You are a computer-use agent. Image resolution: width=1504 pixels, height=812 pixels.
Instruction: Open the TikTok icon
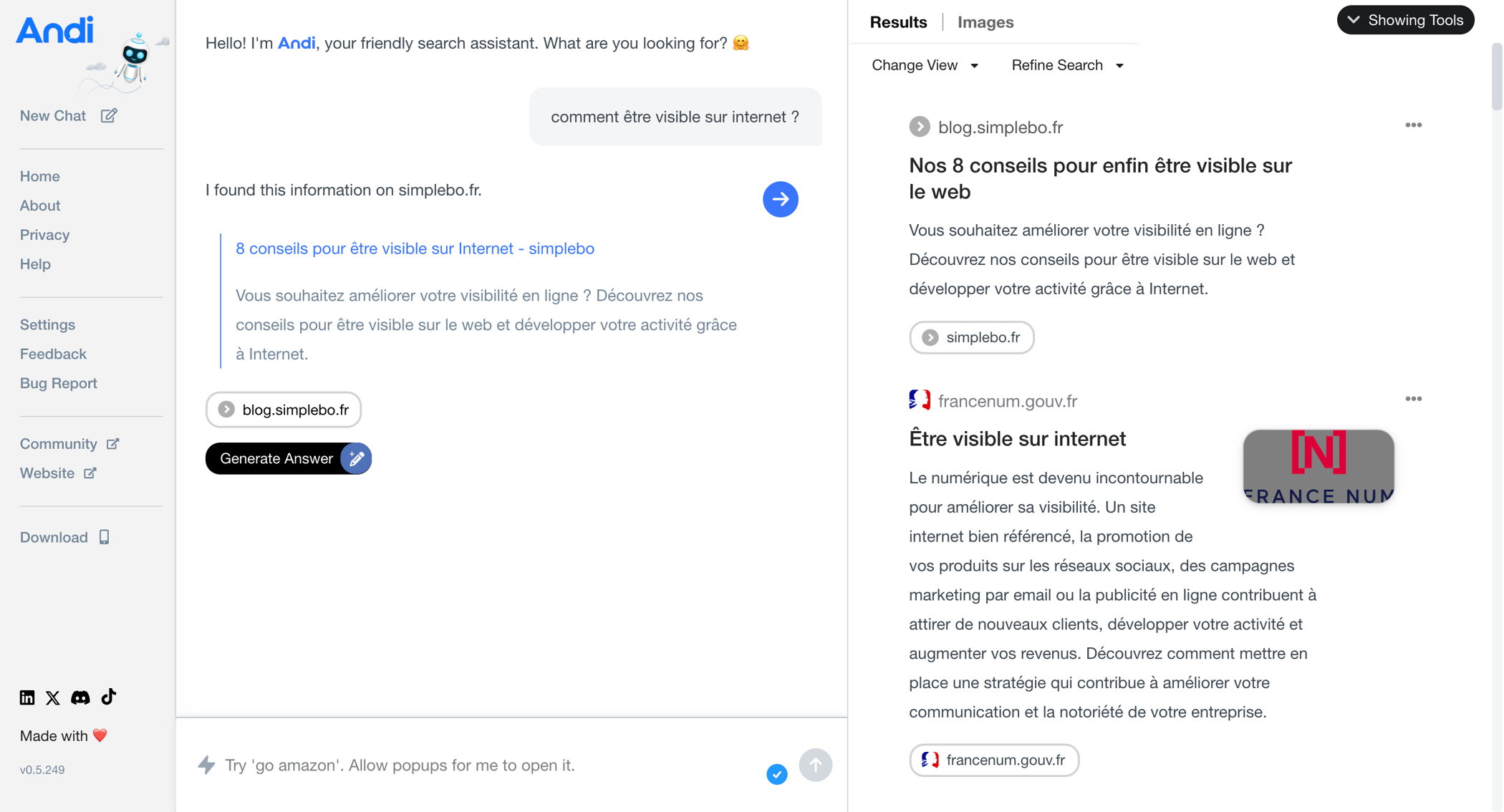click(107, 697)
